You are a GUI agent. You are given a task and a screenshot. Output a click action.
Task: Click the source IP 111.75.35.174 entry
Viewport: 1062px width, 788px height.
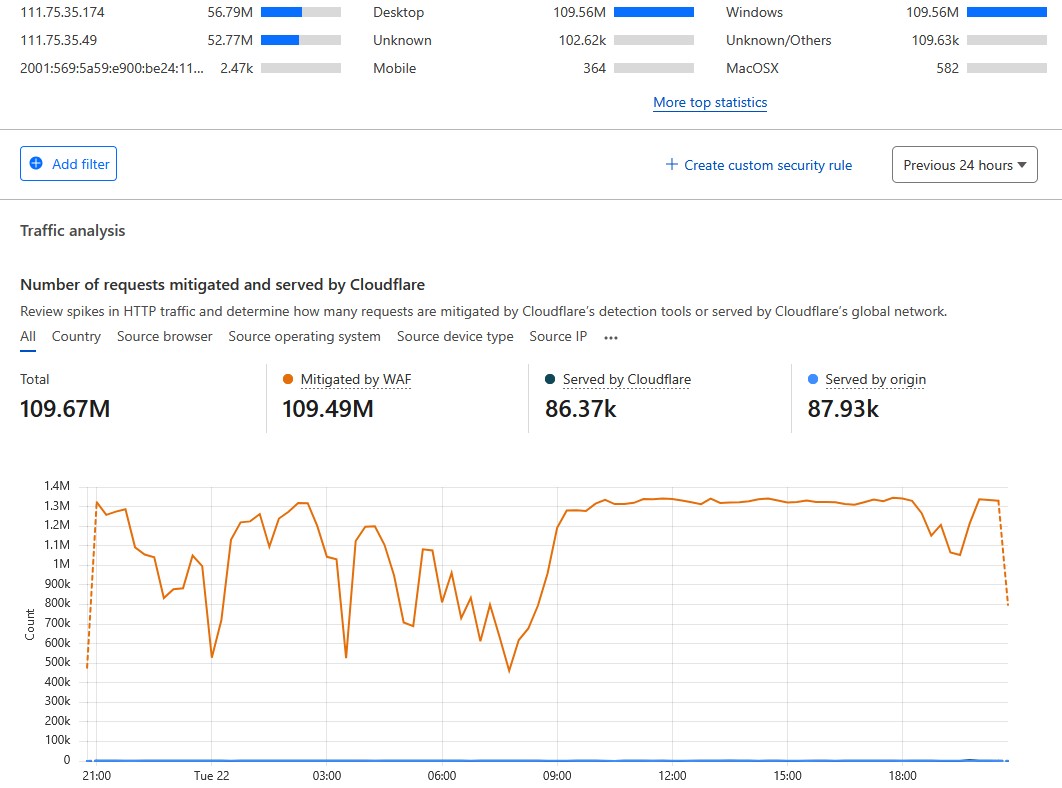[x=62, y=12]
